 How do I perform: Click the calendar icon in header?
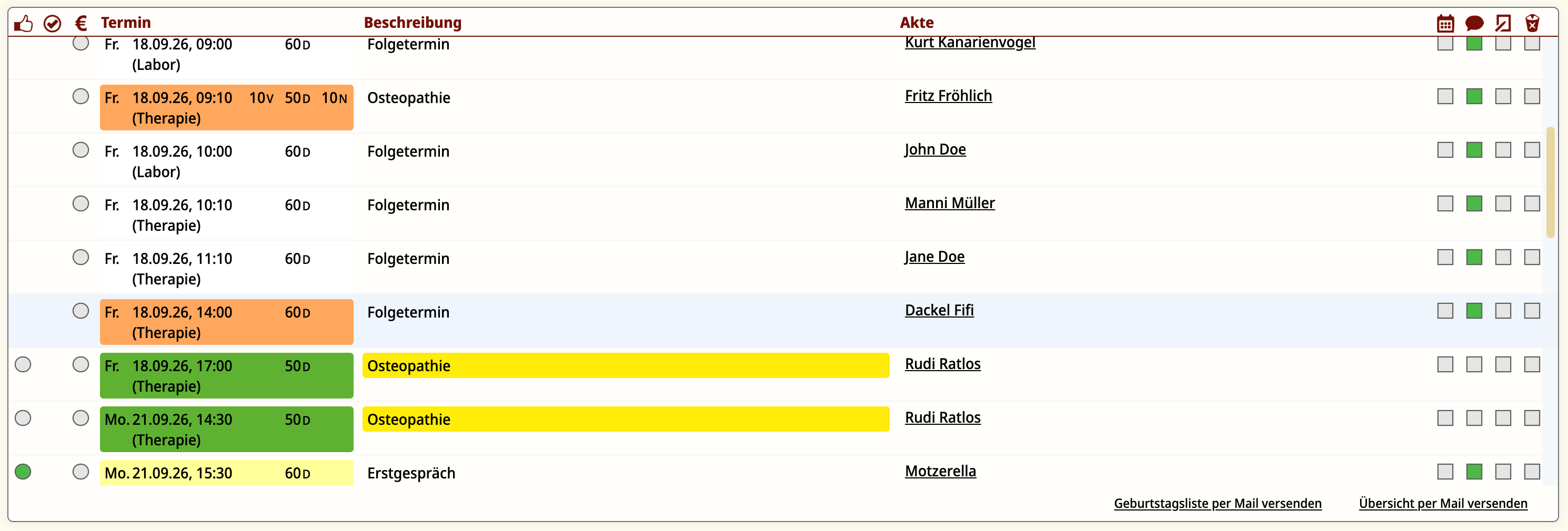(x=1445, y=24)
